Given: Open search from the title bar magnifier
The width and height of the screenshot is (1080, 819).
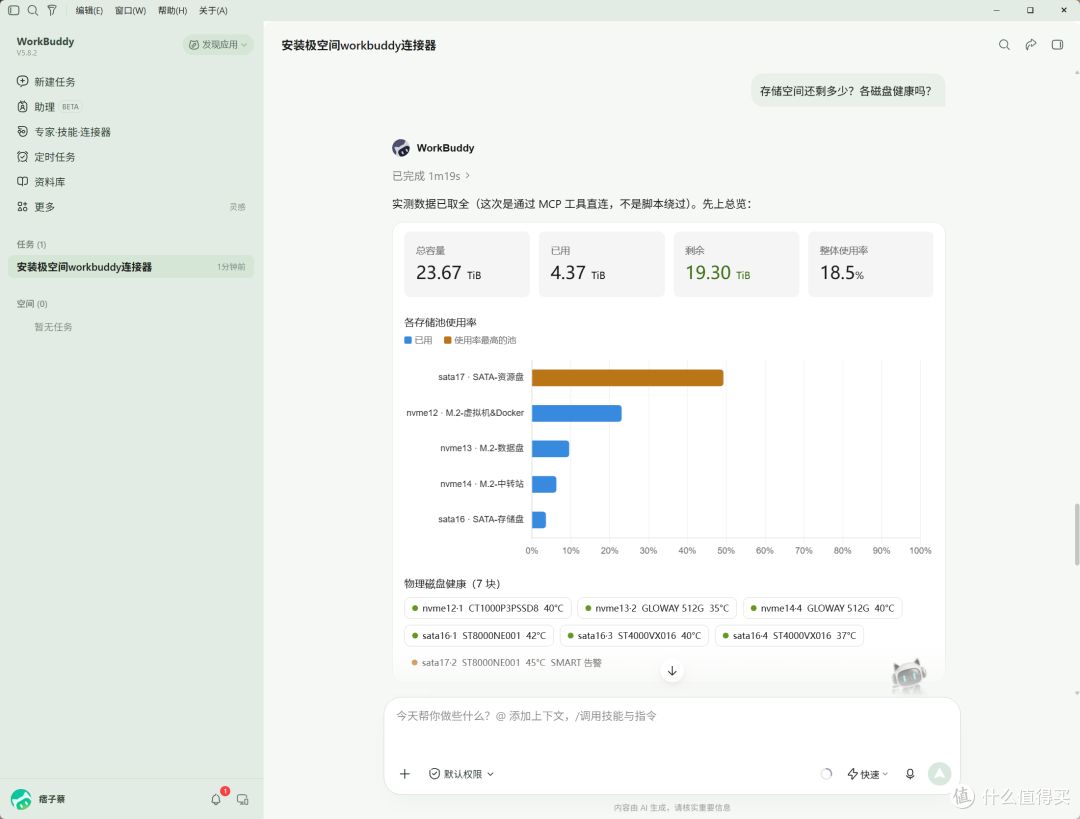Looking at the screenshot, I should tap(33, 10).
